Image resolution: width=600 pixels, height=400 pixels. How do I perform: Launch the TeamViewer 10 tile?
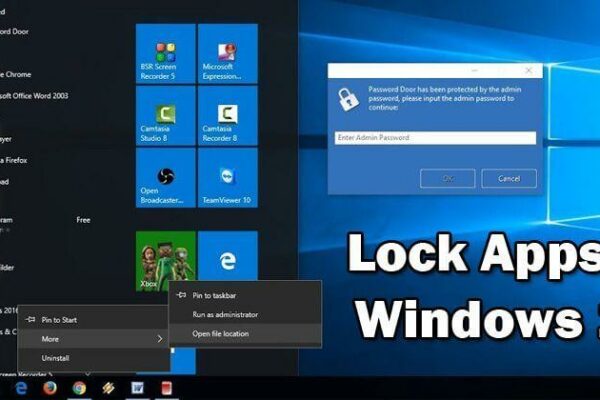click(x=228, y=178)
